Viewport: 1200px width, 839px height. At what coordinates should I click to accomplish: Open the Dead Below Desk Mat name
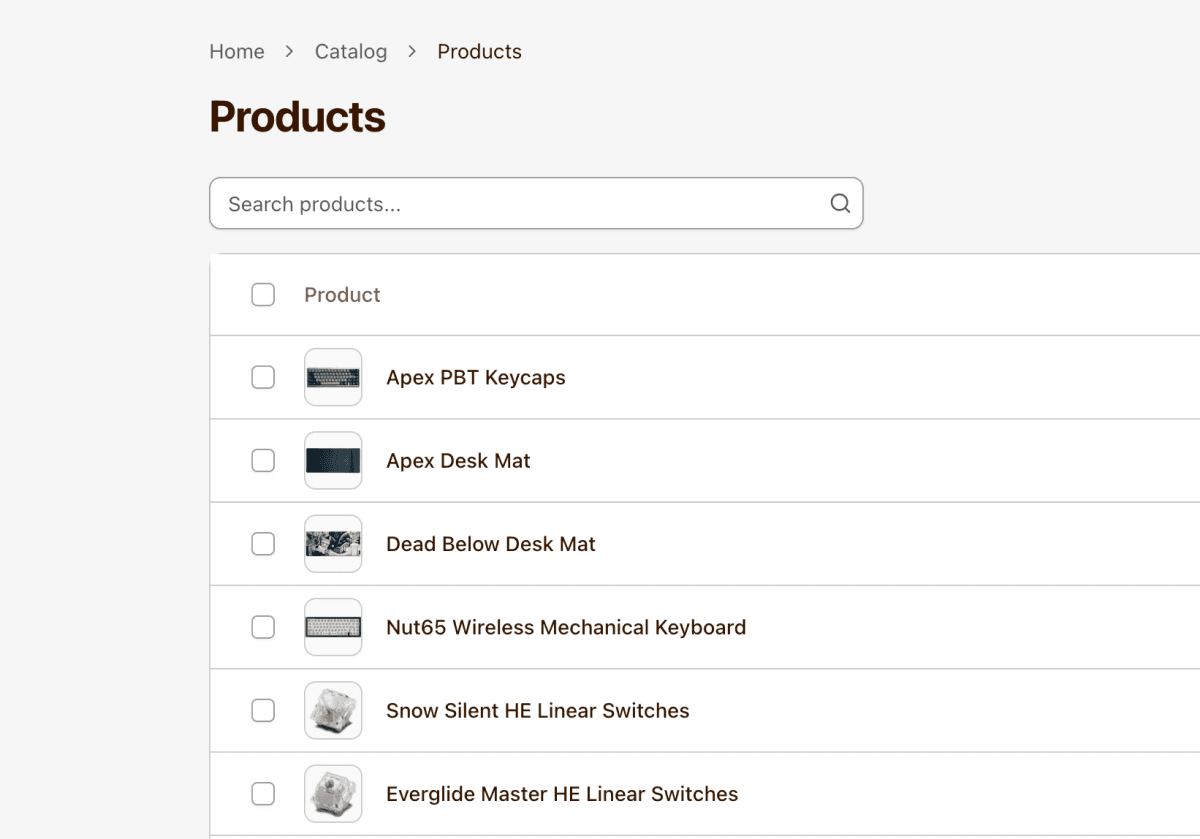click(491, 544)
